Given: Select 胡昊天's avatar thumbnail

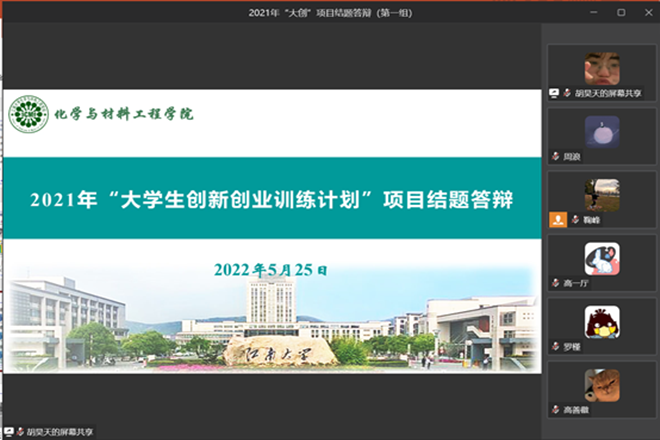Looking at the screenshot, I should click(601, 67).
